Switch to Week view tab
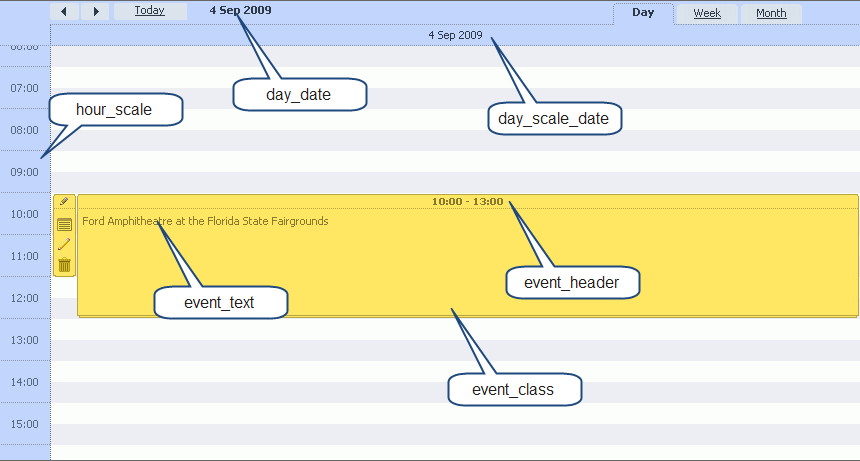 click(707, 14)
